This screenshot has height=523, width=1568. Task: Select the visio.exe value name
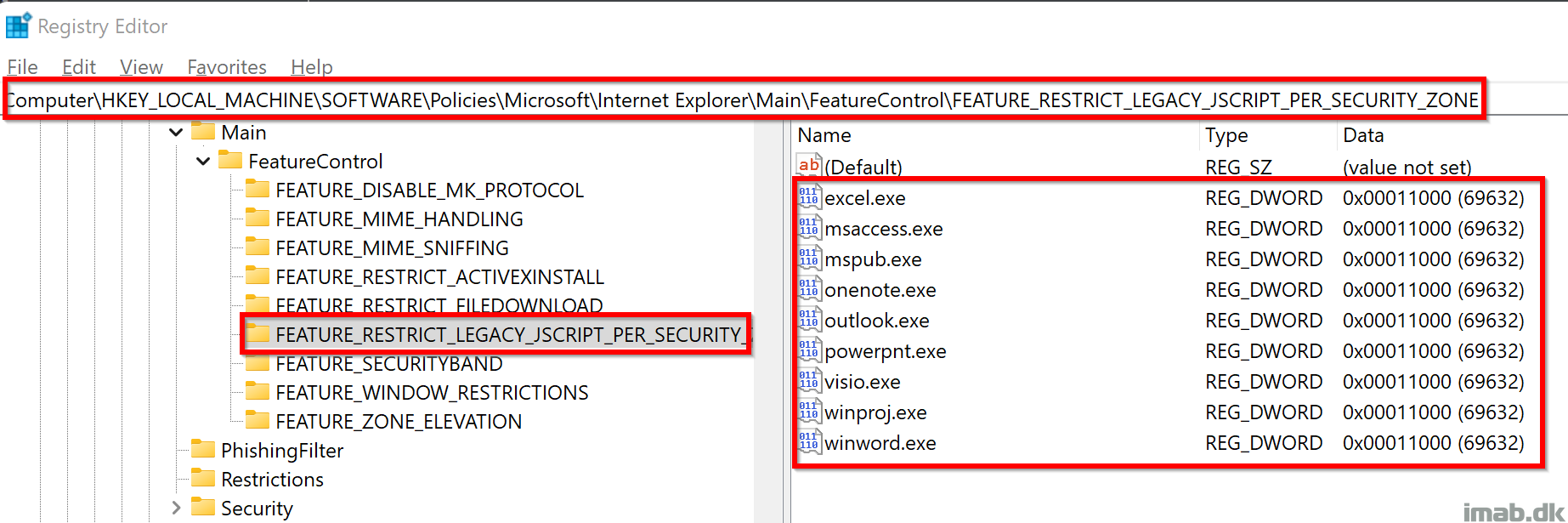[x=863, y=382]
